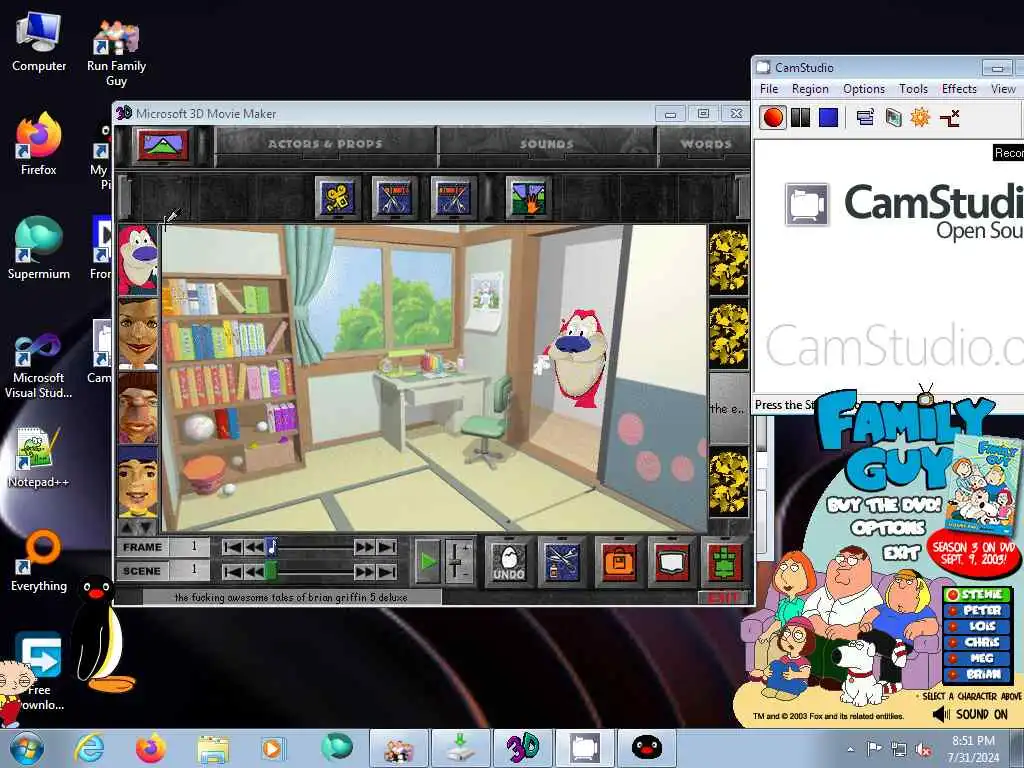Viewport: 1024px width, 768px height.
Task: Jump to first frame on Frame row
Action: 232,547
